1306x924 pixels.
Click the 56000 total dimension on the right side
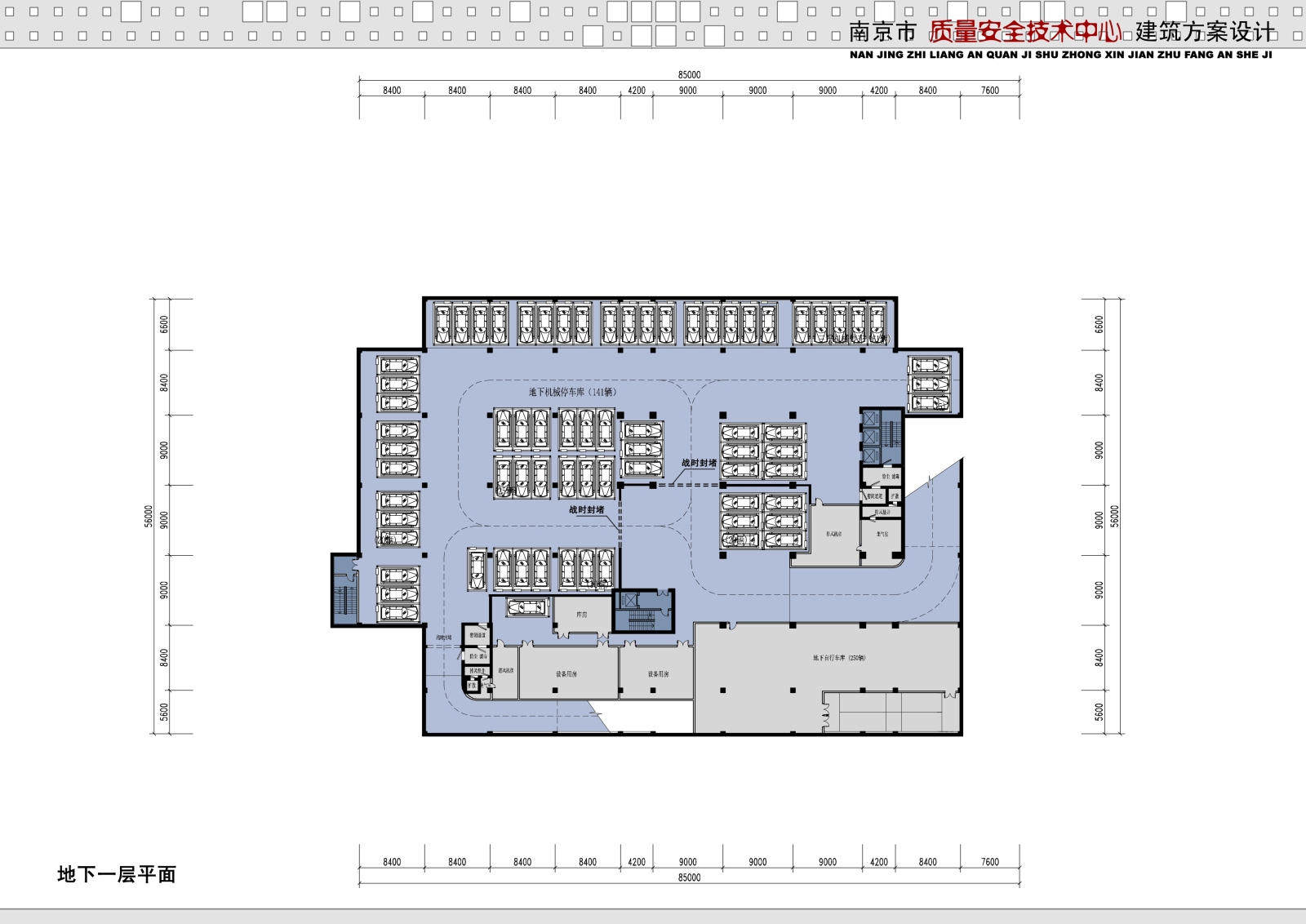click(x=1115, y=516)
